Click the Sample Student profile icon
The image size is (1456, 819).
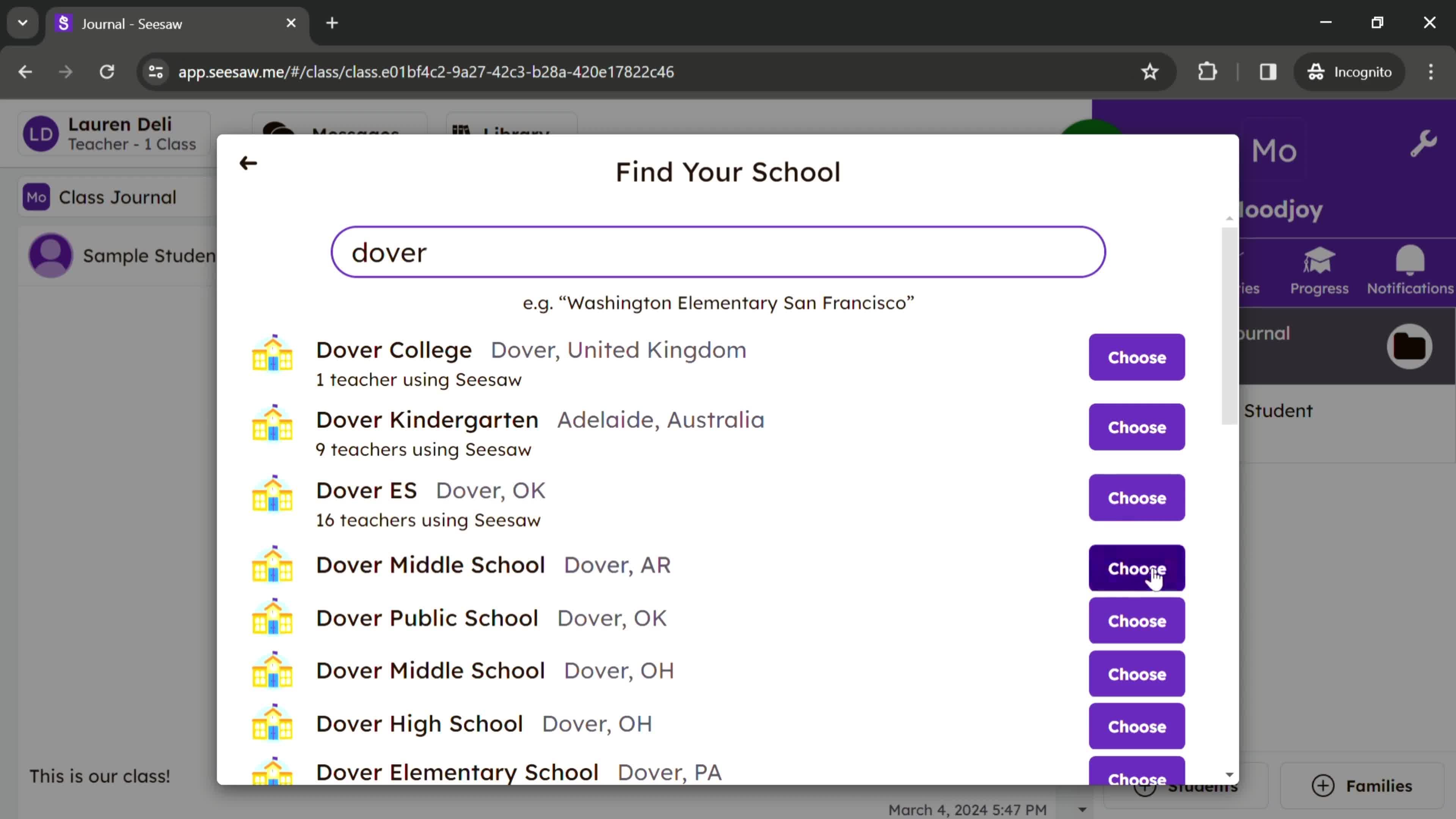[x=52, y=255]
